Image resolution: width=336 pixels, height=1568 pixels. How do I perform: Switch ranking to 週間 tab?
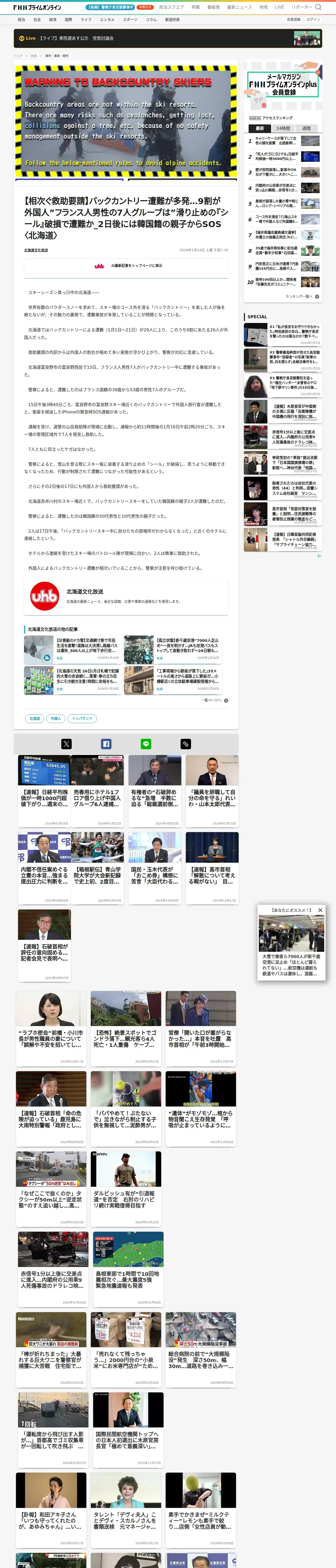pyautogui.click(x=306, y=128)
